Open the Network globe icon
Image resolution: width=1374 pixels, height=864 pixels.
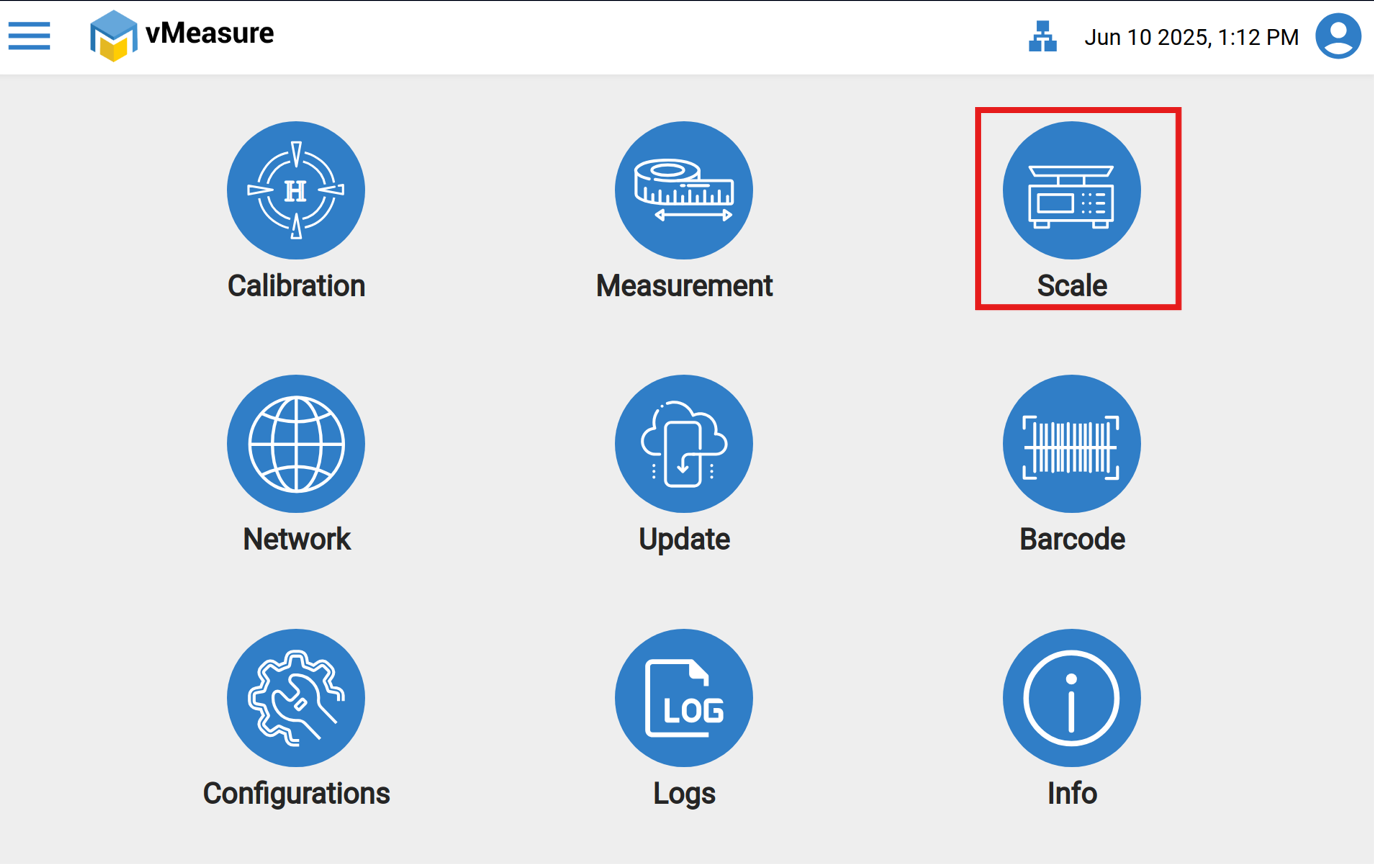pos(296,444)
